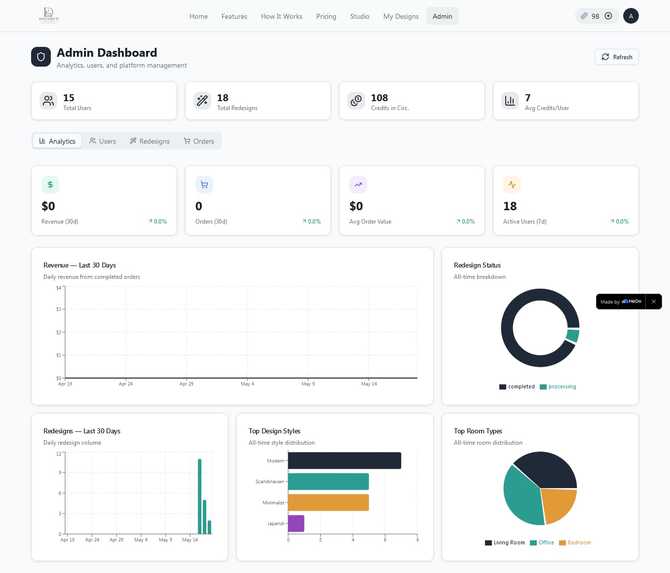670x573 pixels.
Task: Open the user avatar menu labeled A
Action: pyautogui.click(x=631, y=16)
